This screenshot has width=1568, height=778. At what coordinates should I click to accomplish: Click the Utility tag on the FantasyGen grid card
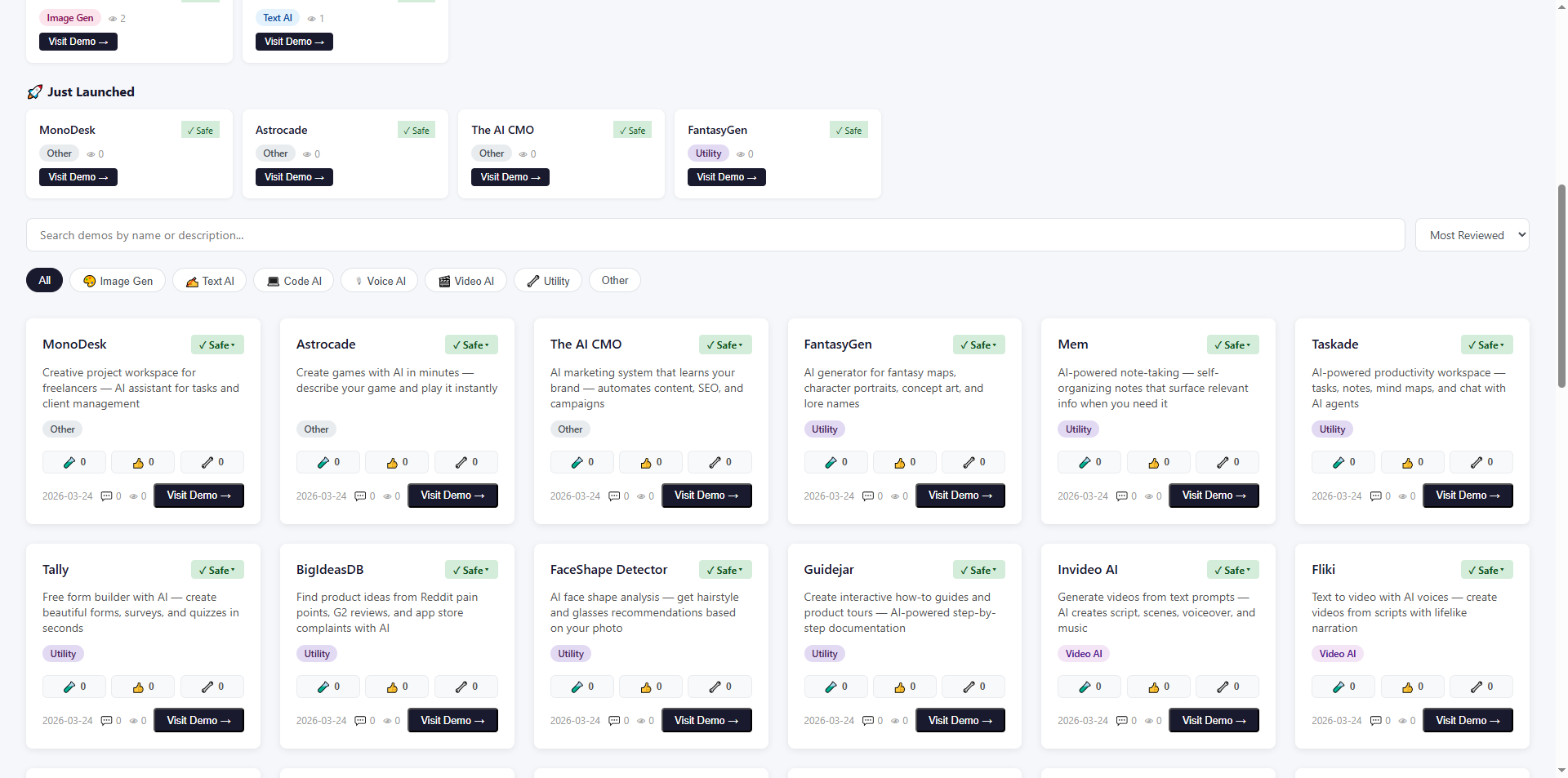pos(825,429)
